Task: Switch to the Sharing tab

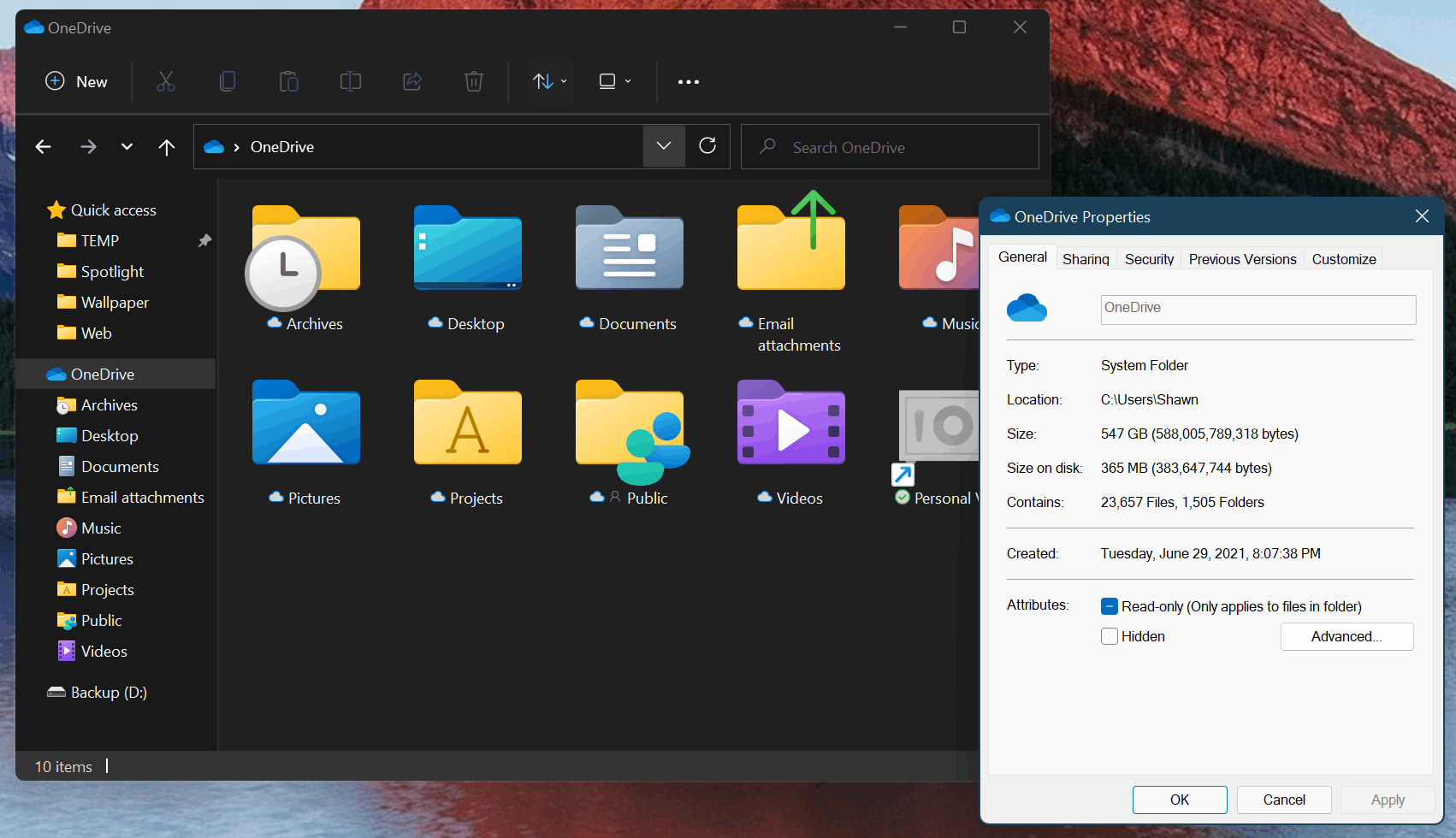Action: pos(1086,259)
